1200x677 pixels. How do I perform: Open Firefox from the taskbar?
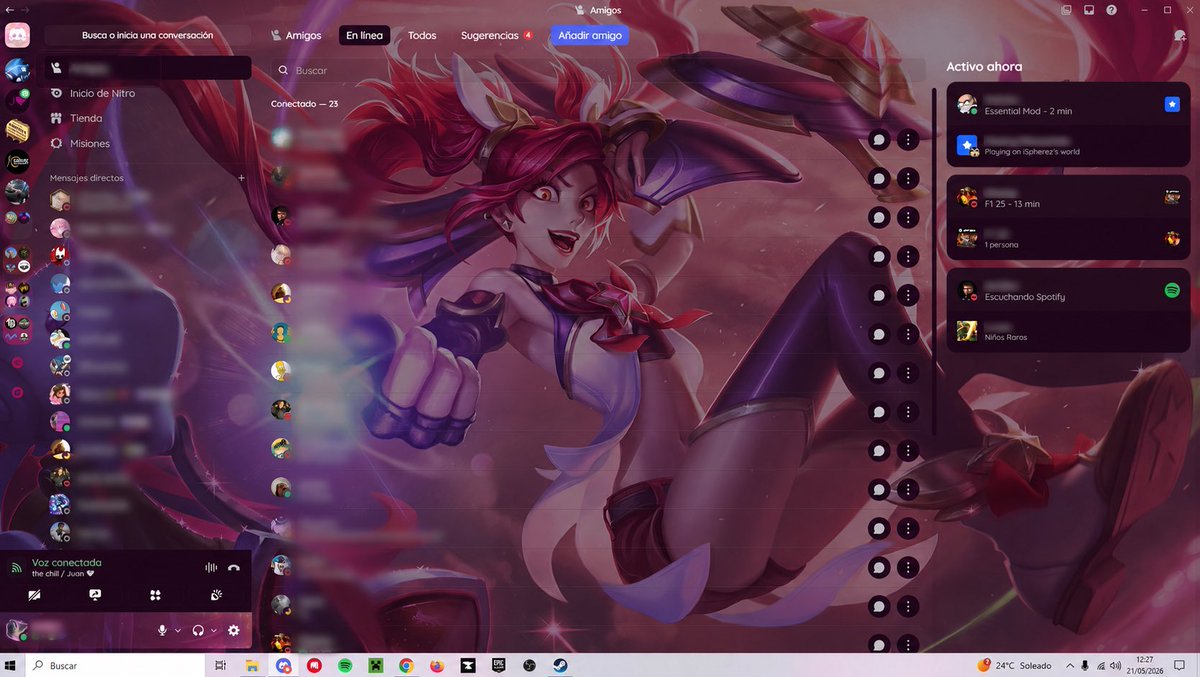coord(437,665)
